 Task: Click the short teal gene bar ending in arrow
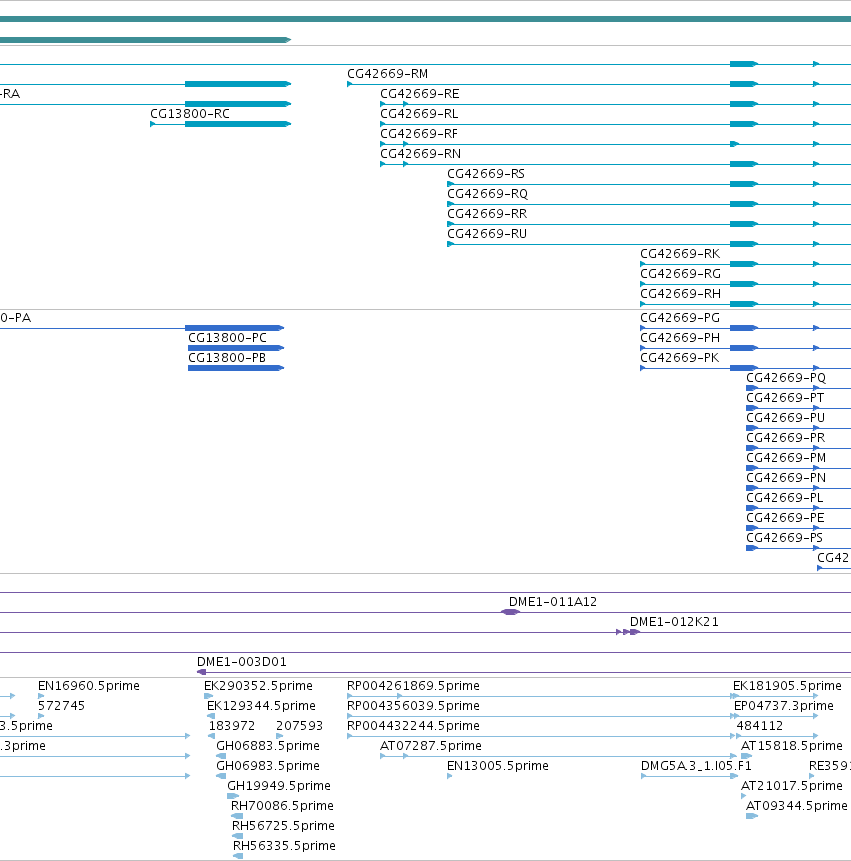pyautogui.click(x=145, y=40)
